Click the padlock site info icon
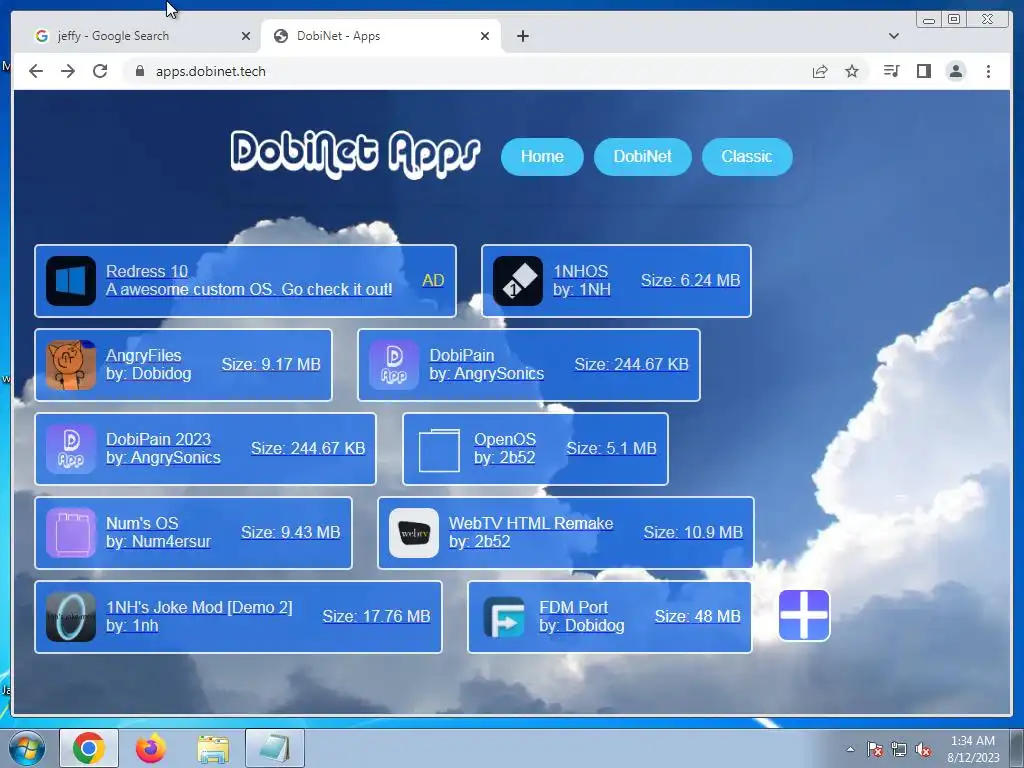 pos(139,71)
